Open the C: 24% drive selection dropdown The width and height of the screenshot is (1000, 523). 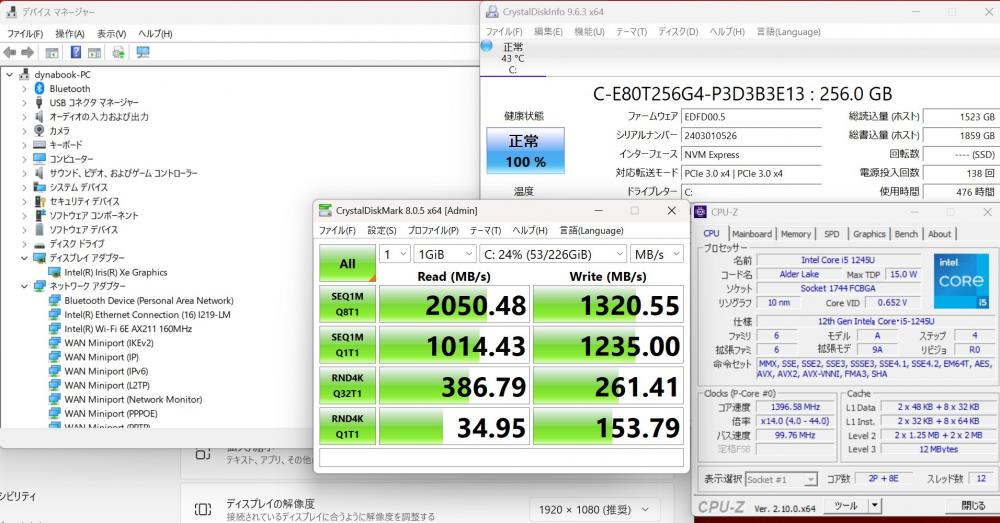(x=553, y=254)
